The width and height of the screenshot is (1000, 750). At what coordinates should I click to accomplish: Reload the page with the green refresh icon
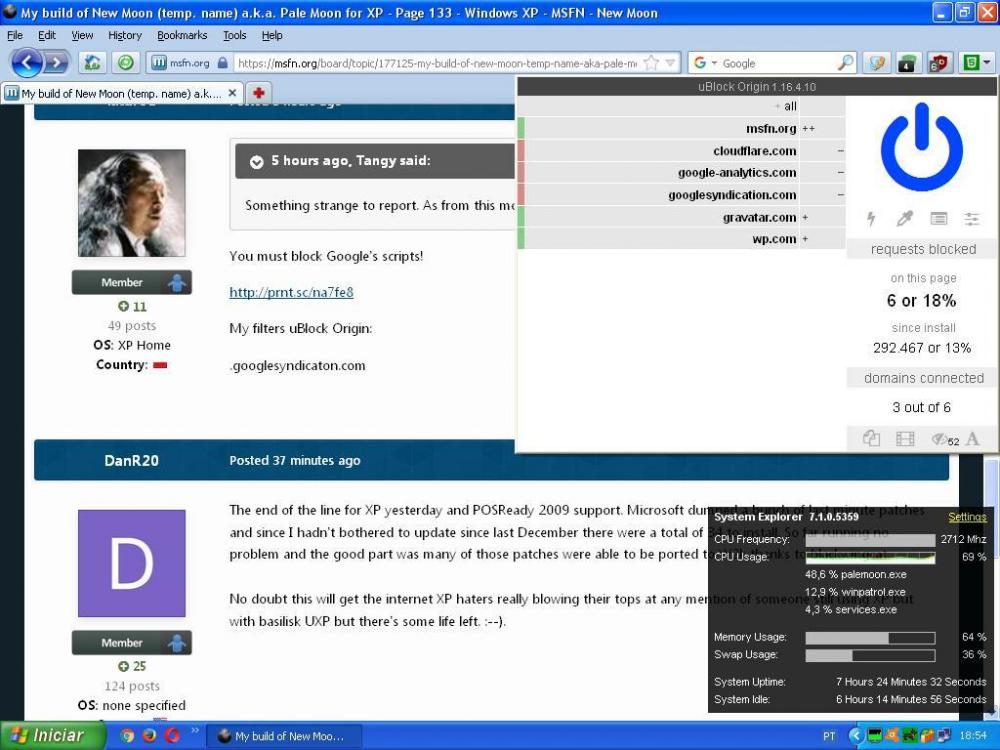point(126,62)
